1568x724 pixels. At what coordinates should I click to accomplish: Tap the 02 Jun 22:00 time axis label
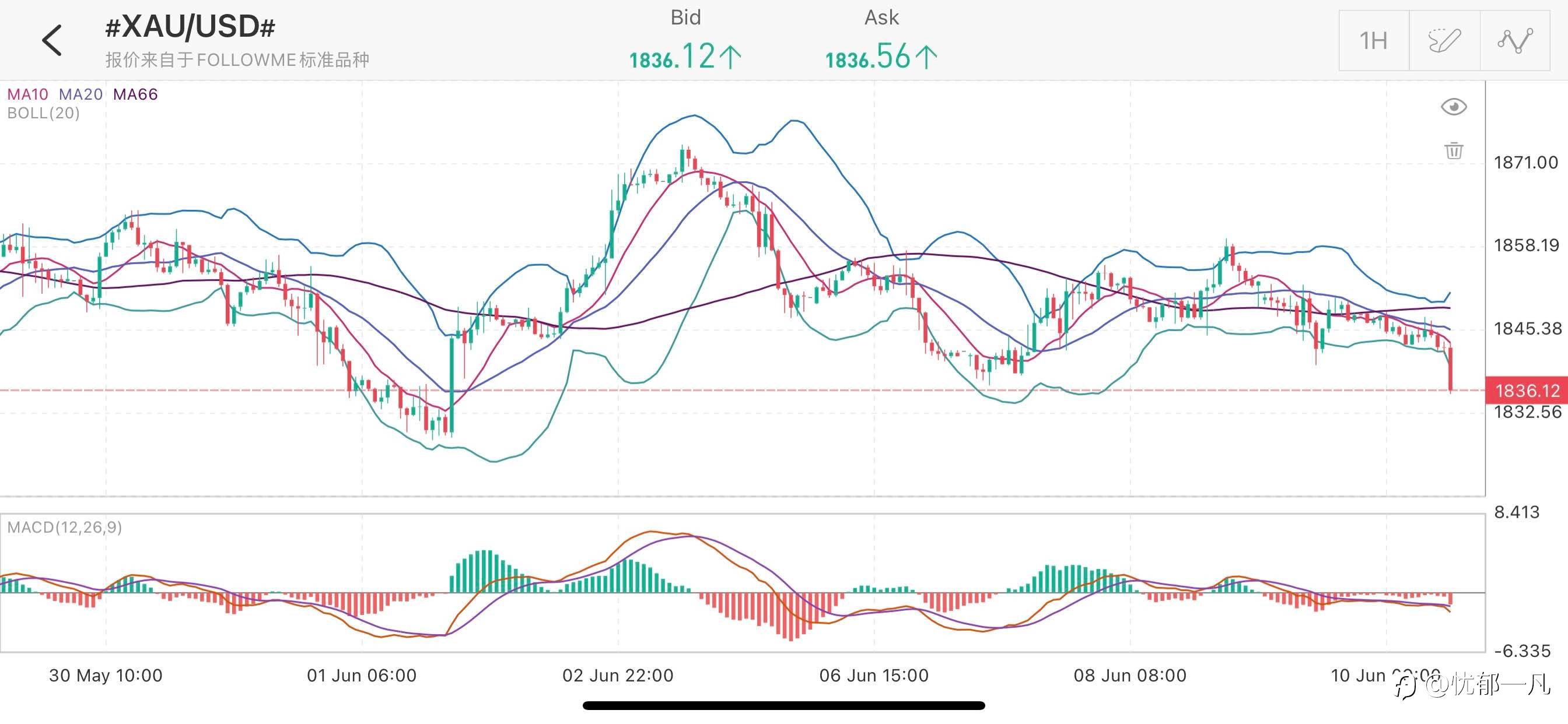(618, 676)
